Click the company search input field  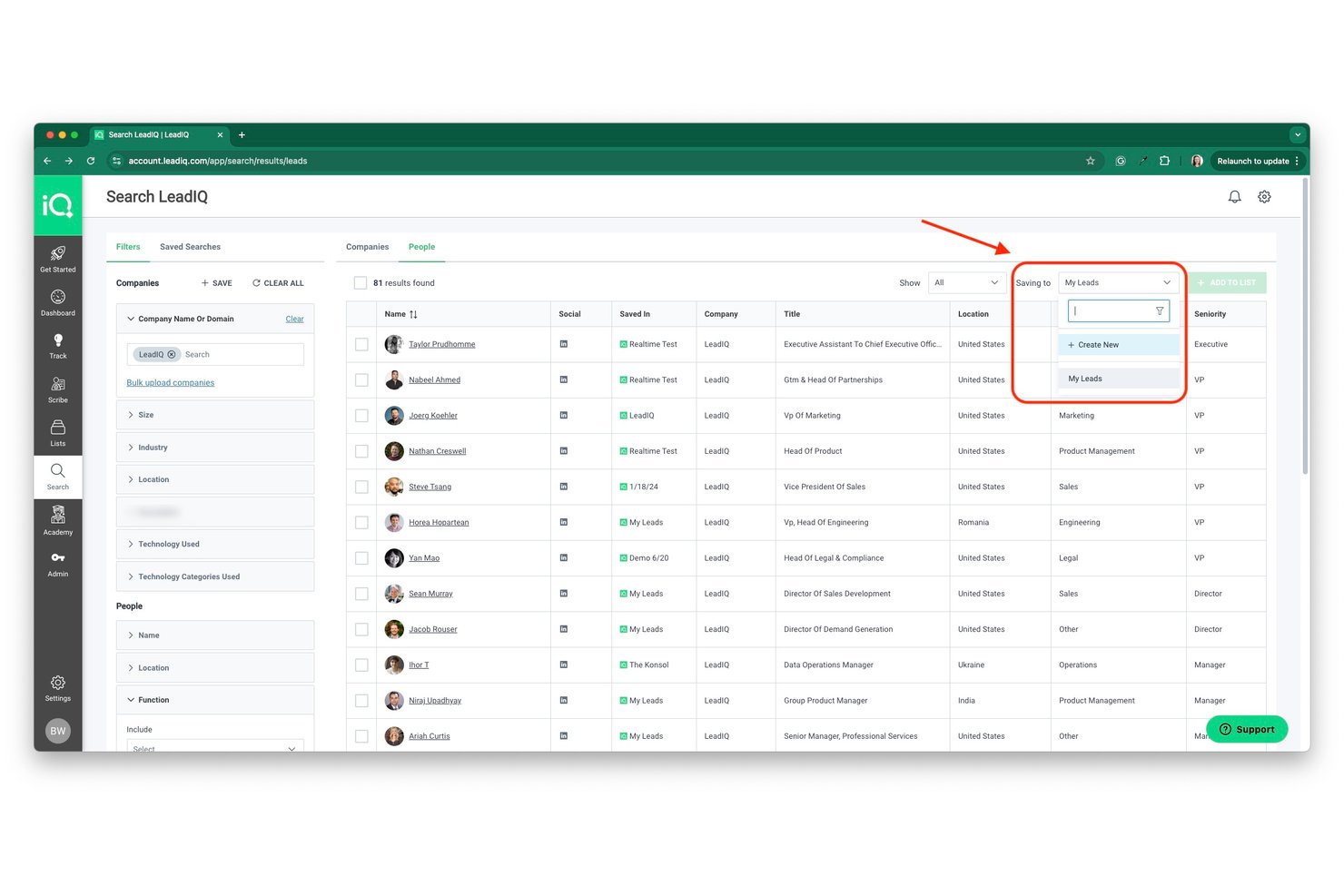point(241,354)
